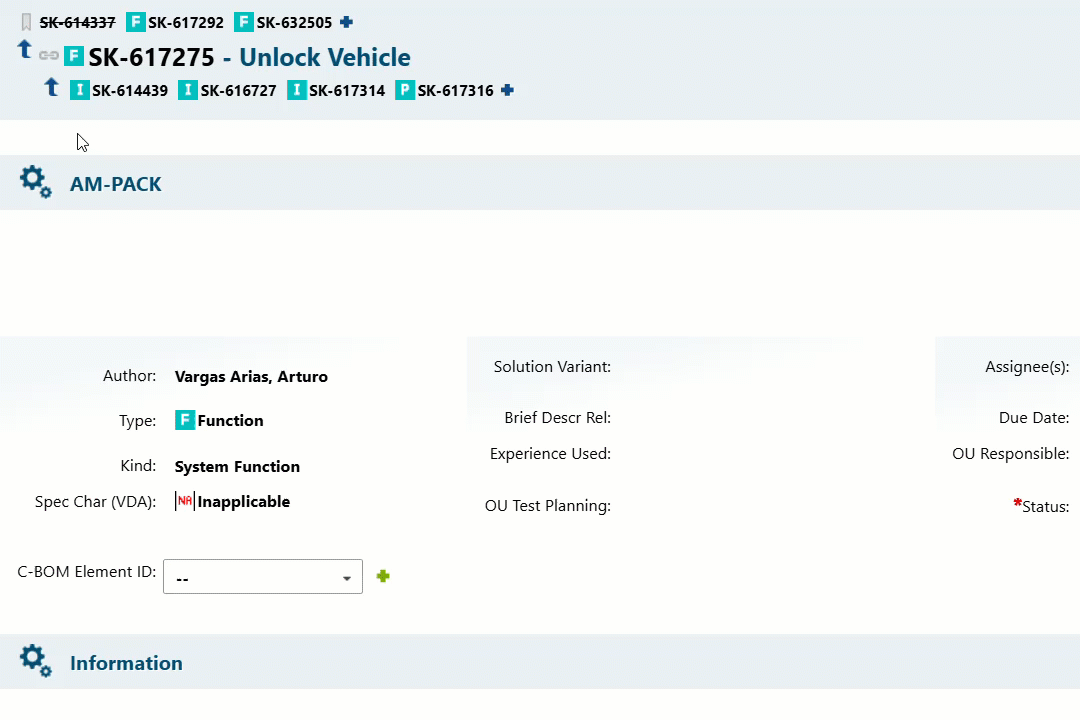
Task: Click the blue upward arrow above the title
Action: [25, 48]
